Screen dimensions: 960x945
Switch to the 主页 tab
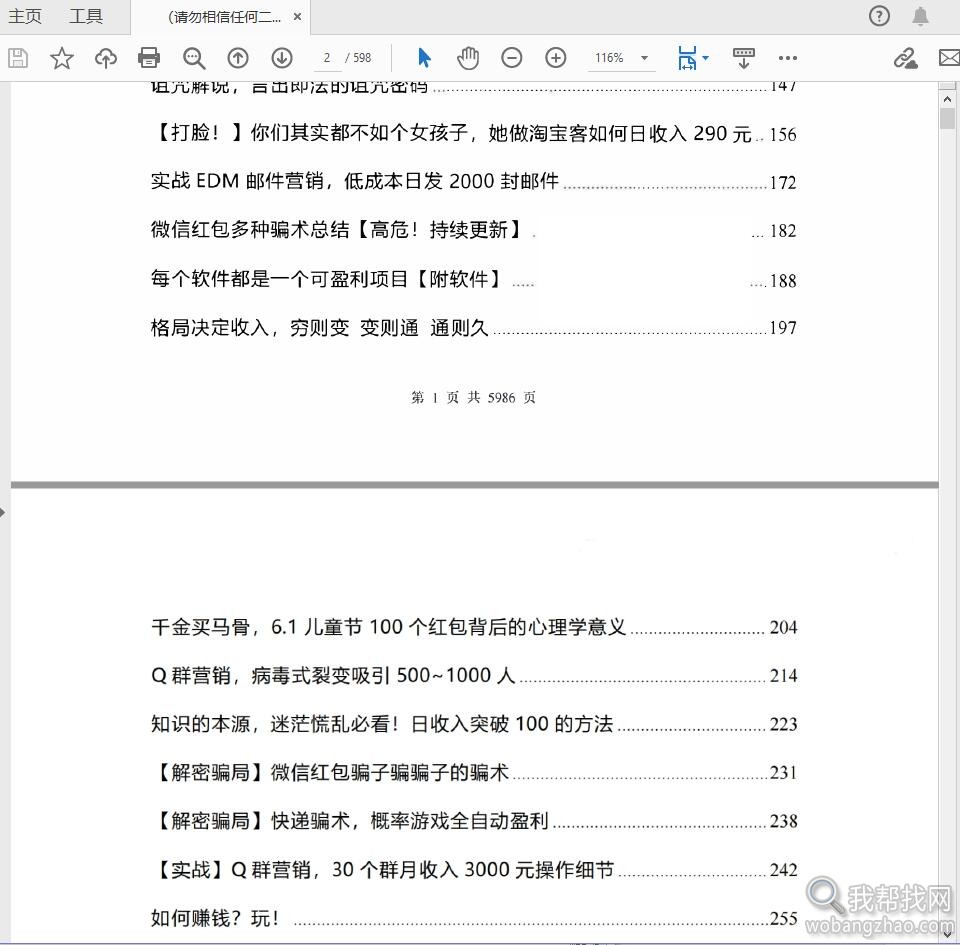(x=24, y=16)
